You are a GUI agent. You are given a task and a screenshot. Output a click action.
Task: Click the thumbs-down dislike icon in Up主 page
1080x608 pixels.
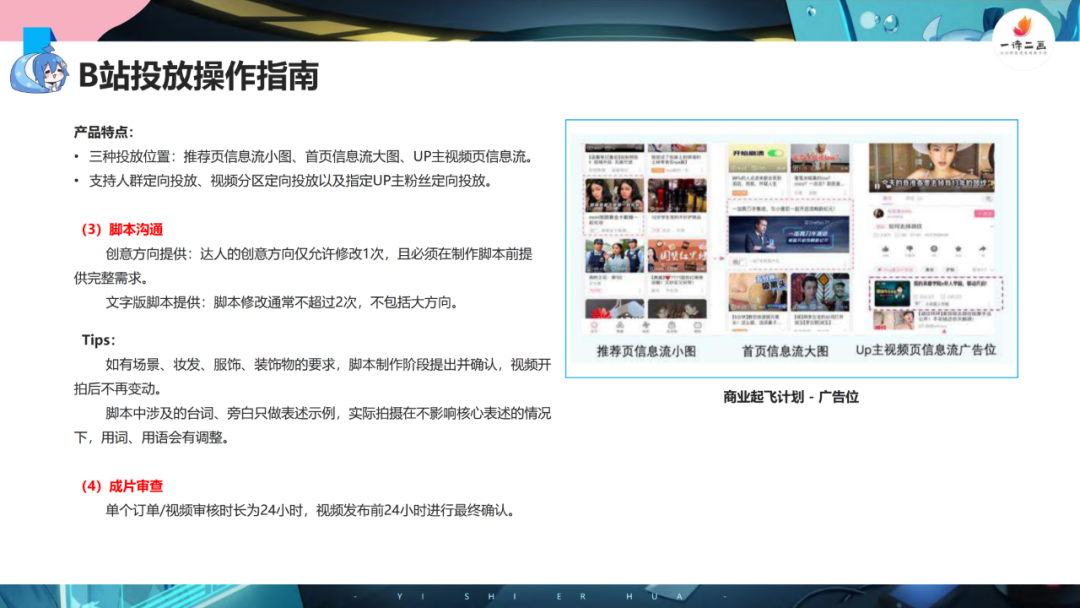click(909, 250)
